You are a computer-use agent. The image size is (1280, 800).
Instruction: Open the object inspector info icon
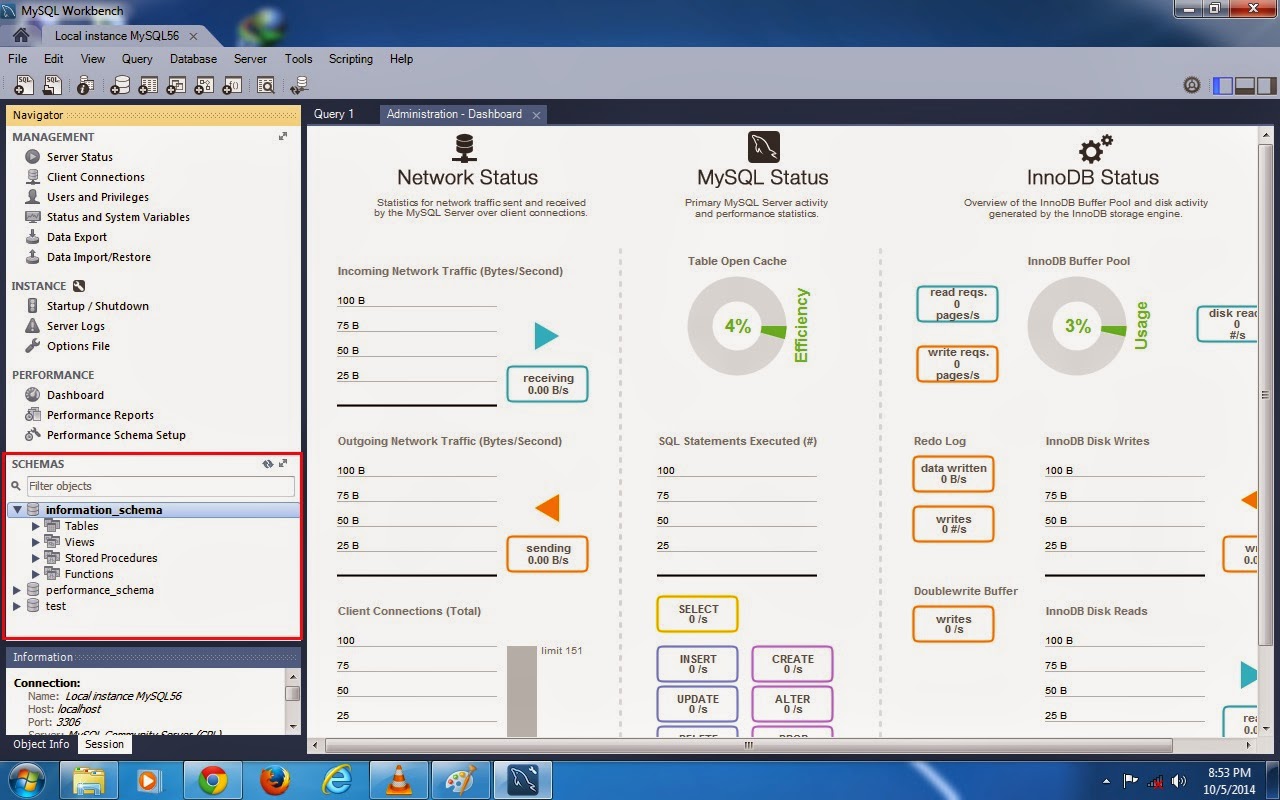pos(86,86)
